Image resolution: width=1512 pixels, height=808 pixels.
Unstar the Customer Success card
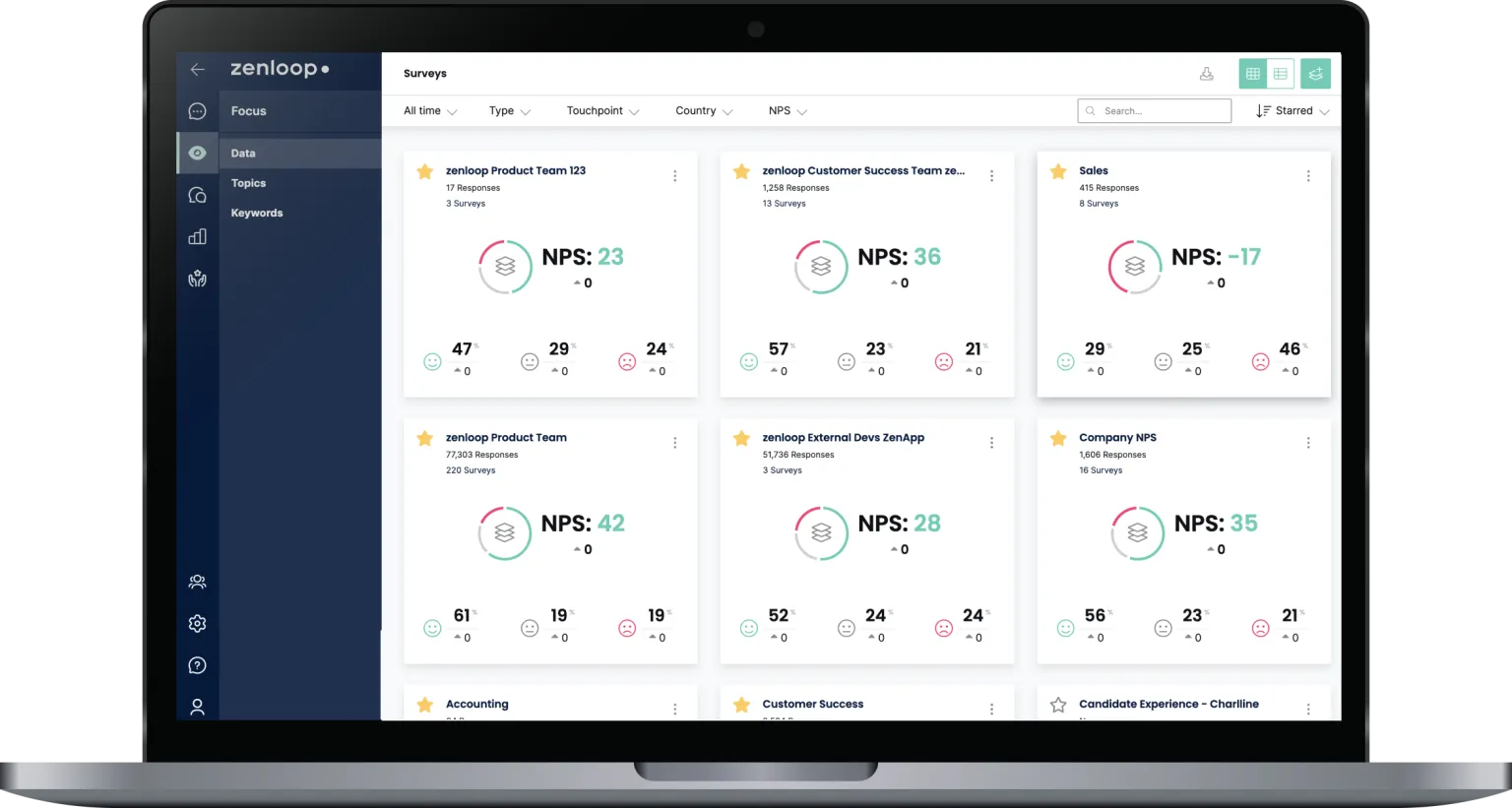pos(741,705)
